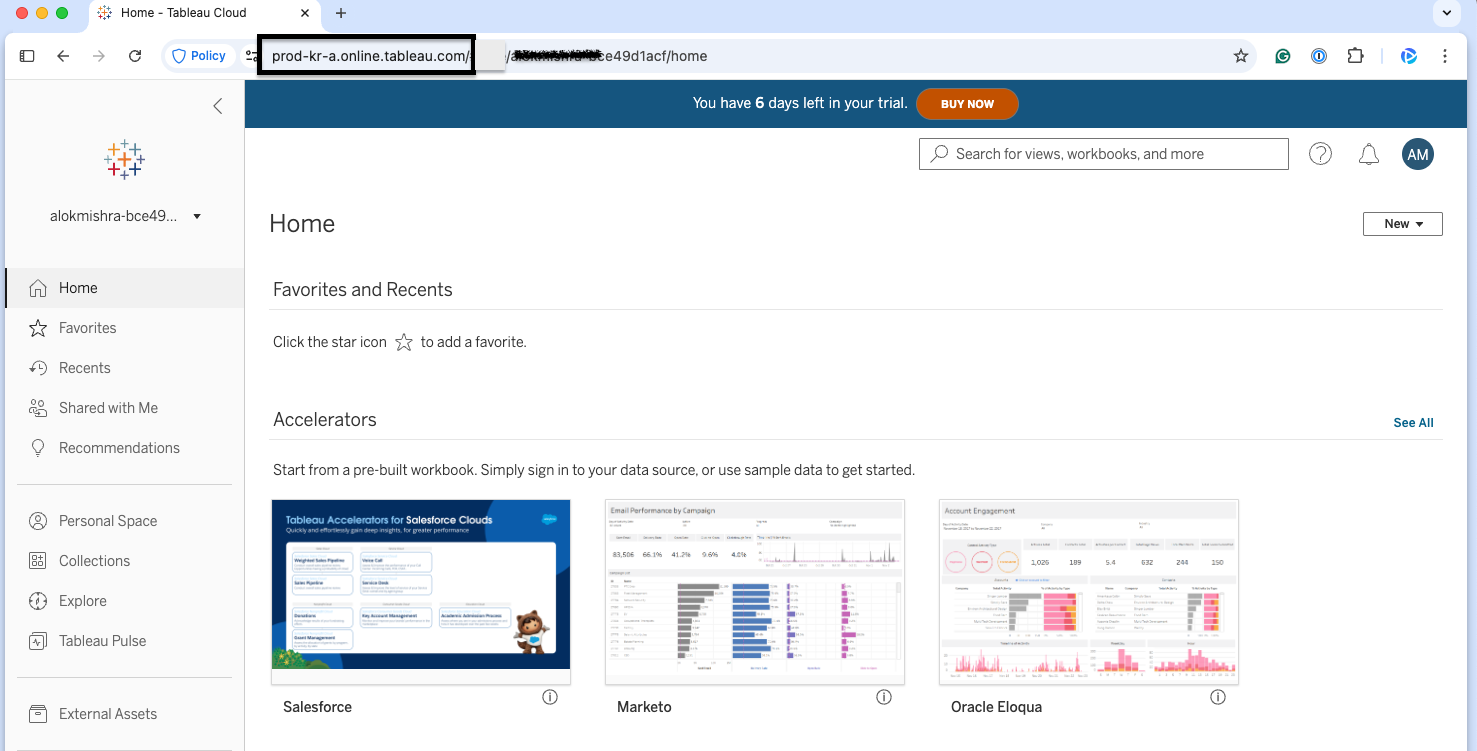The image size is (1477, 751).
Task: Select Explore in the sidebar
Action: pyautogui.click(x=83, y=600)
